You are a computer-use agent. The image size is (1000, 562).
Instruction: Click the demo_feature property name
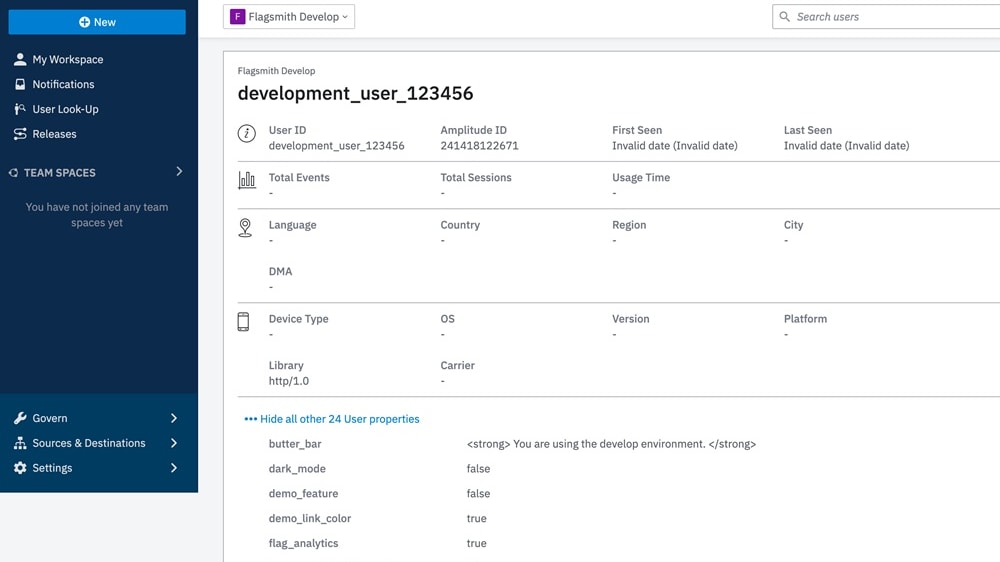click(x=303, y=494)
